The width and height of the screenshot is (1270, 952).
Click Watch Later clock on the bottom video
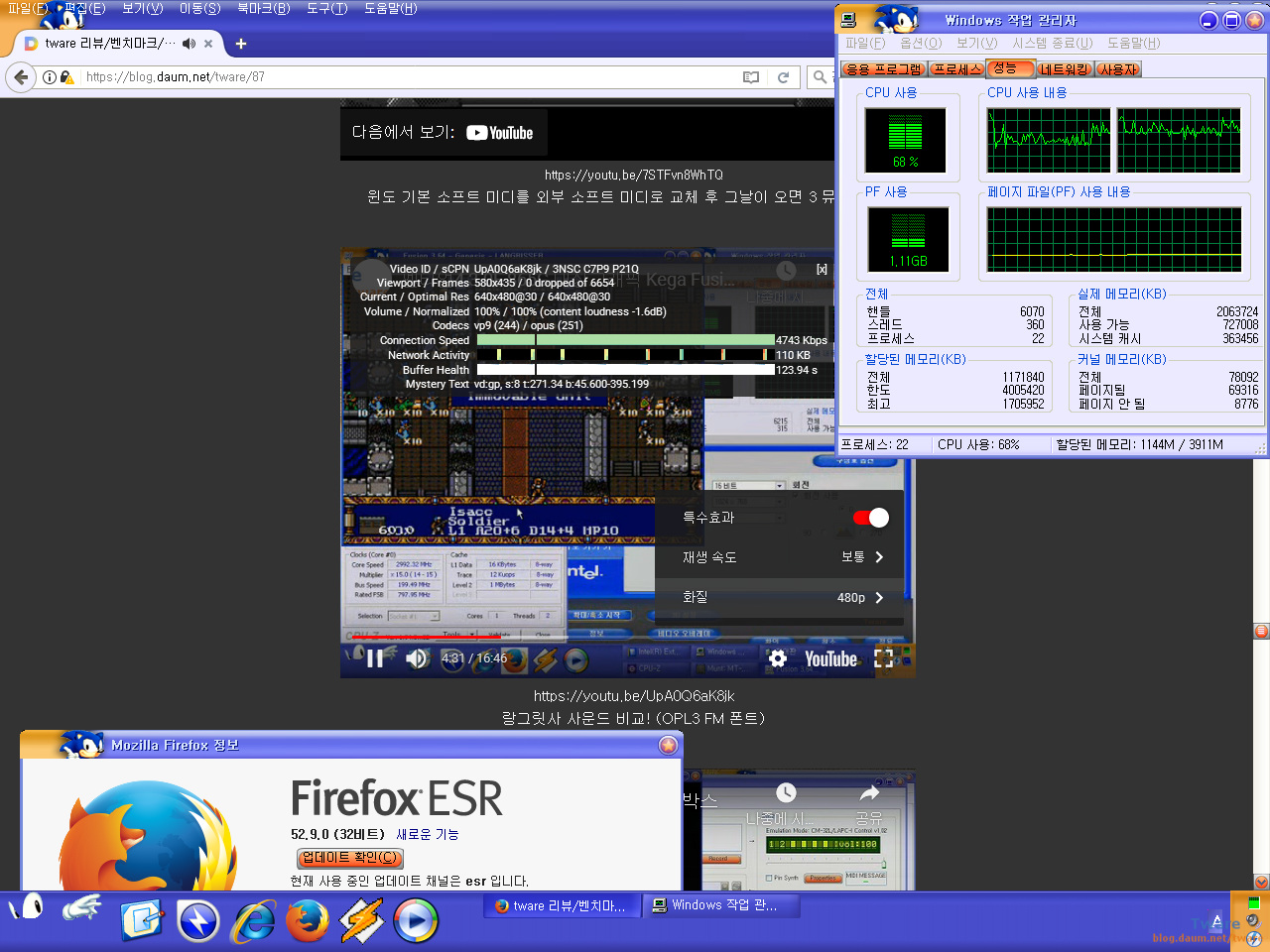[x=786, y=793]
